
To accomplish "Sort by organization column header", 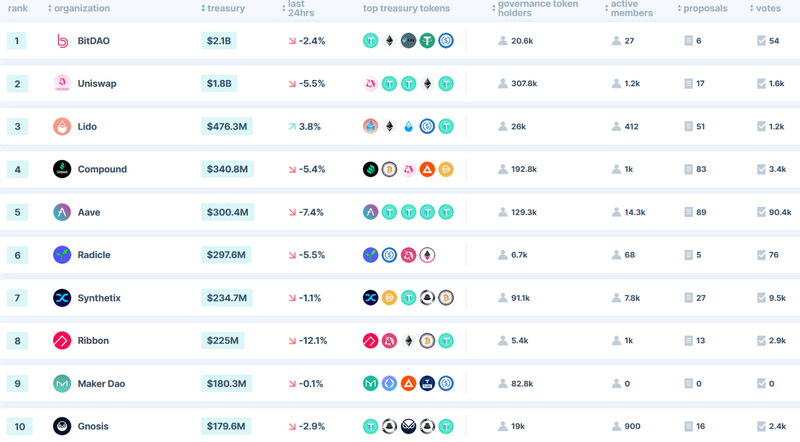I will 79,8.
